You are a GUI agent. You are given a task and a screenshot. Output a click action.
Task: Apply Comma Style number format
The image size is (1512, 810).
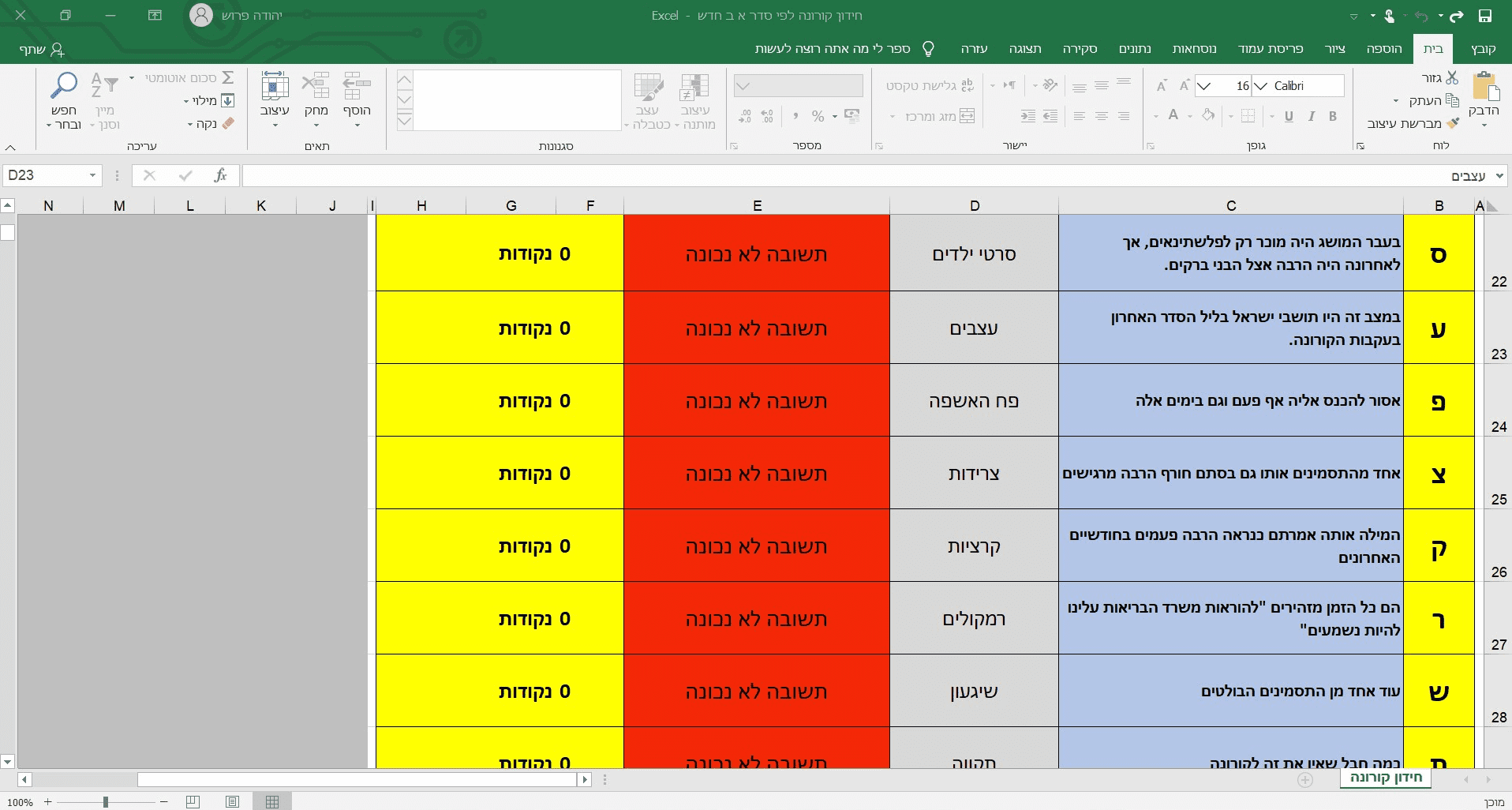coord(795,116)
